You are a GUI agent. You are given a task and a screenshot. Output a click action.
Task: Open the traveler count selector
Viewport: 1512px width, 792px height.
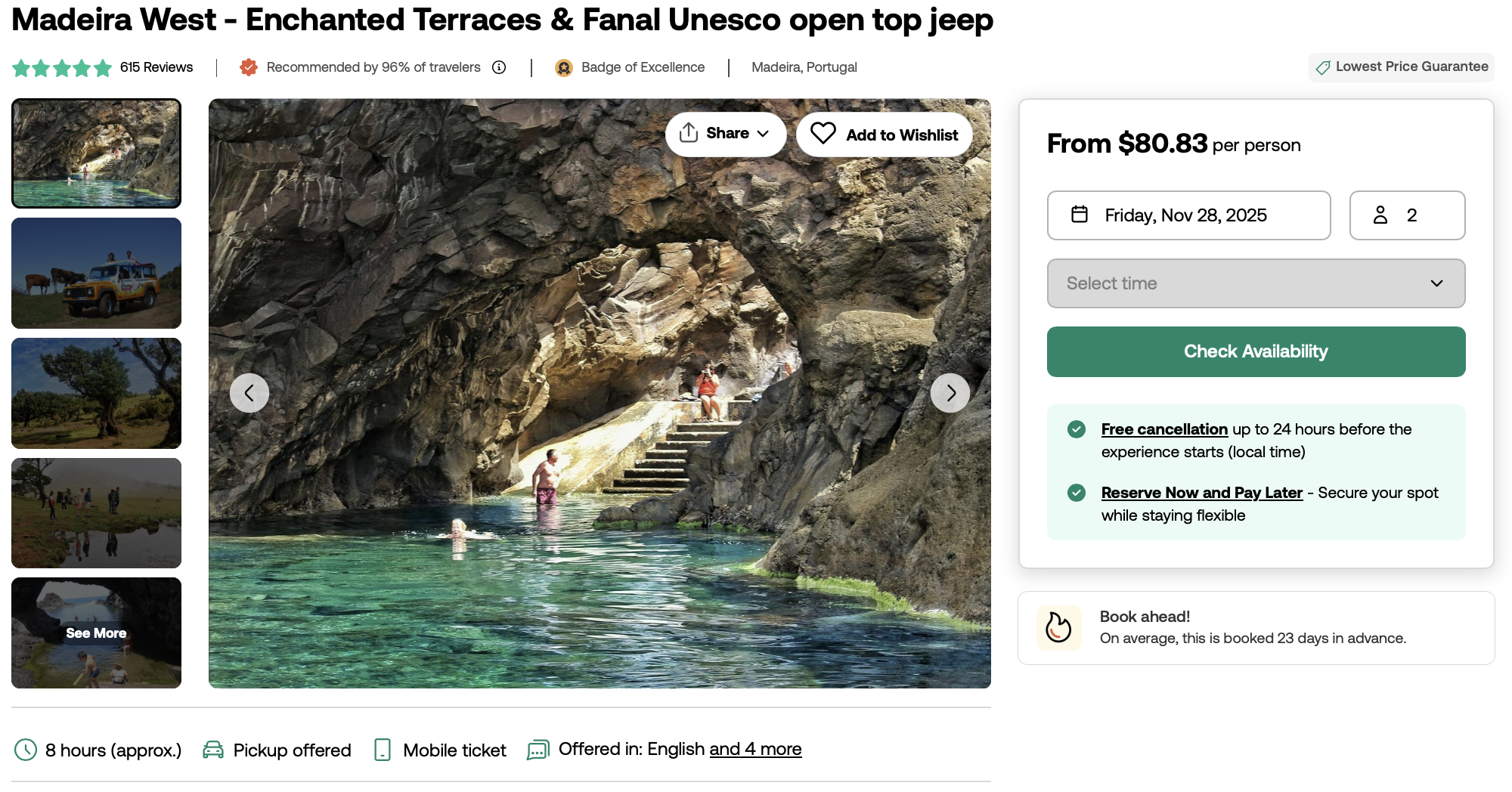pos(1407,215)
